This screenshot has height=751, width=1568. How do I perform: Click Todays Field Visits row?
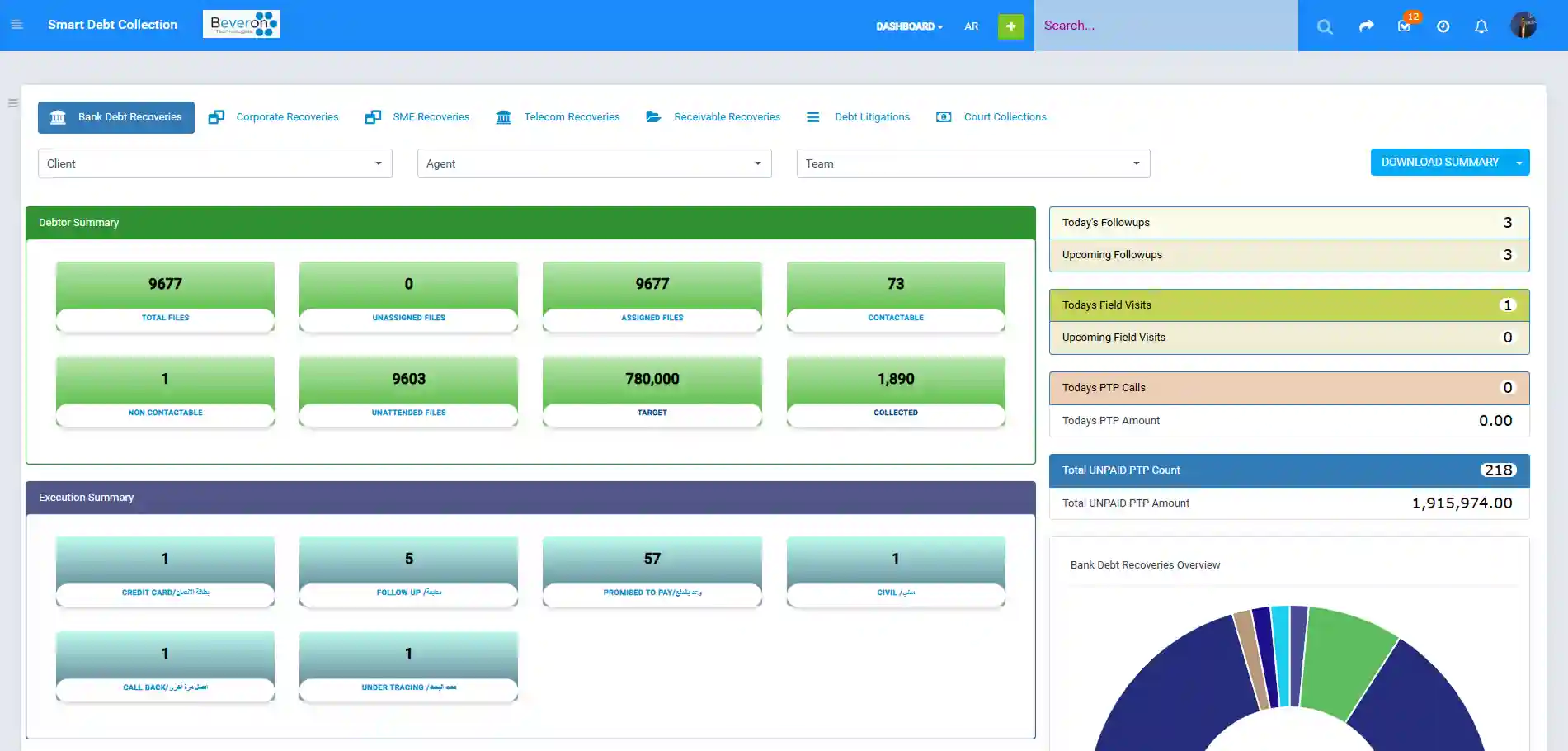click(x=1289, y=305)
